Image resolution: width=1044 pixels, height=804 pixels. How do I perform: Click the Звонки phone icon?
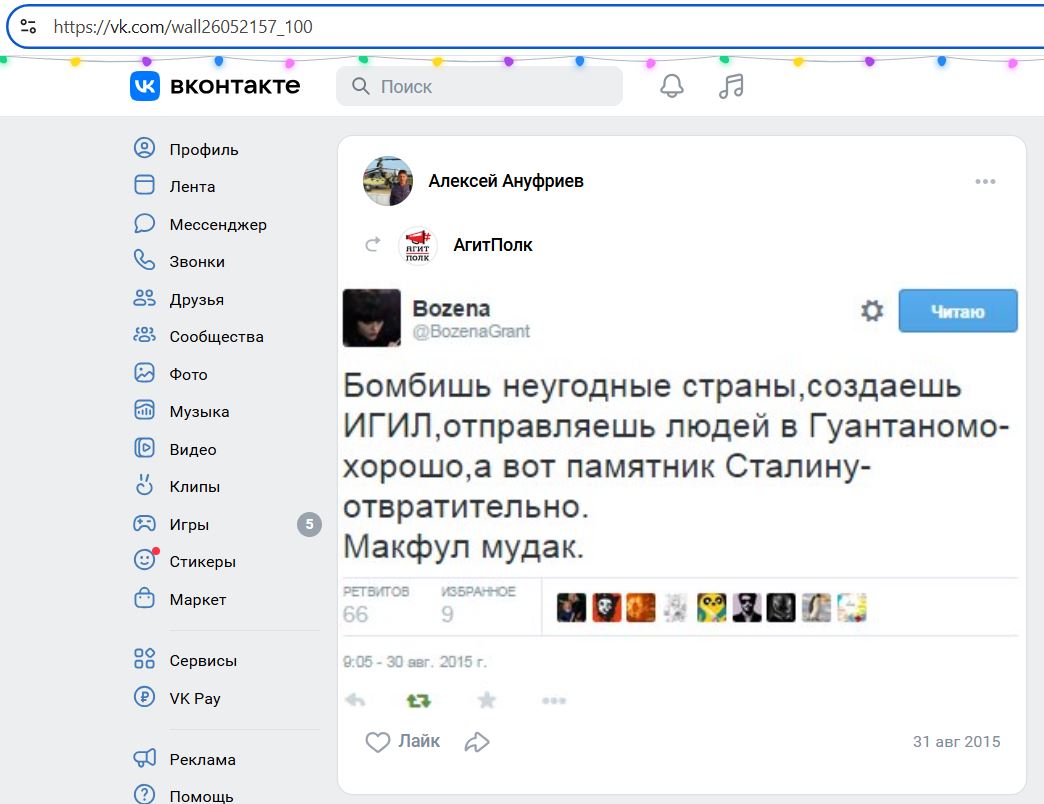(x=144, y=260)
